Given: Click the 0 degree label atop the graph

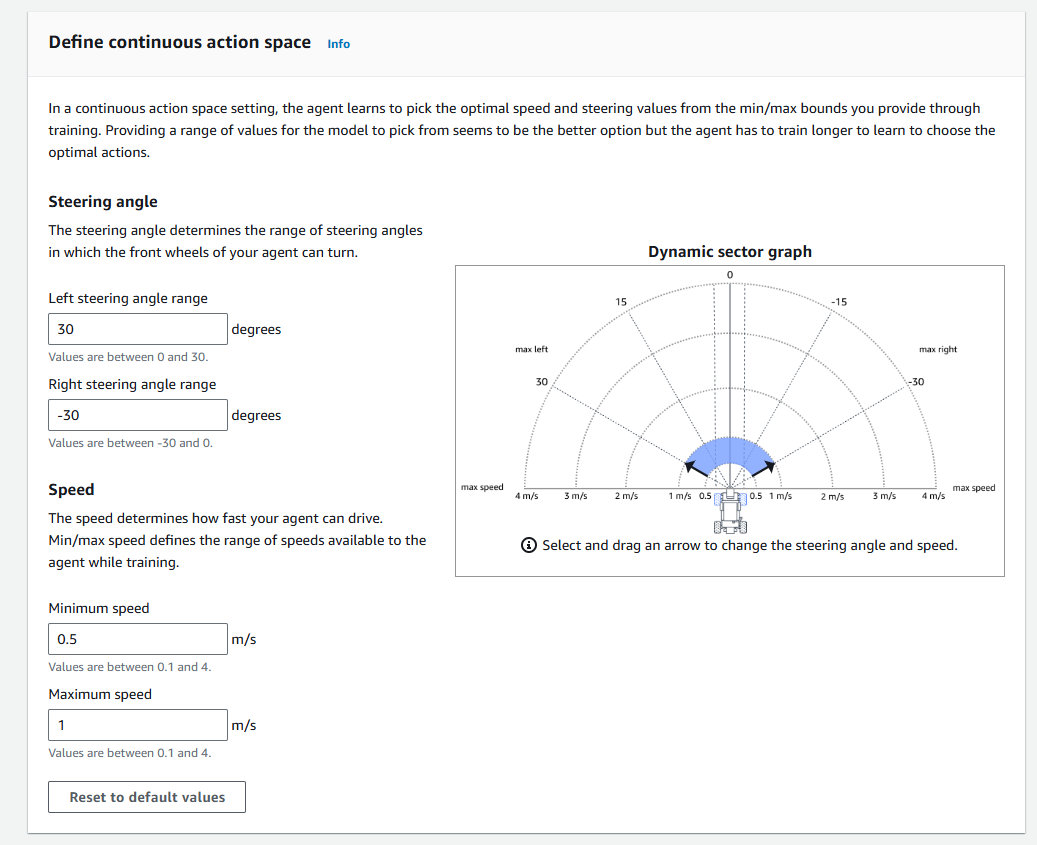Looking at the screenshot, I should point(730,275).
